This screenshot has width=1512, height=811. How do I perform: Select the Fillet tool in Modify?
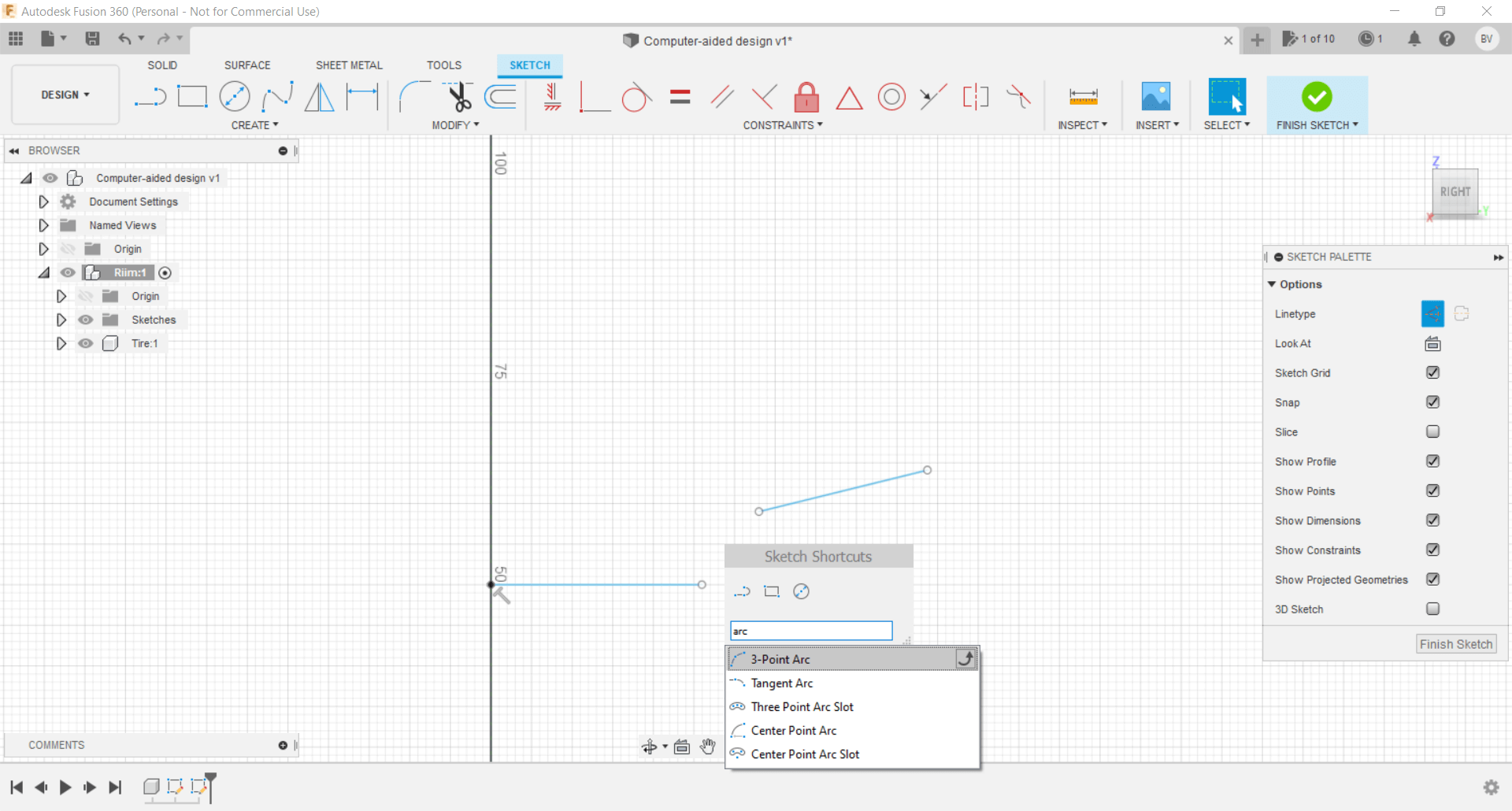pos(414,97)
